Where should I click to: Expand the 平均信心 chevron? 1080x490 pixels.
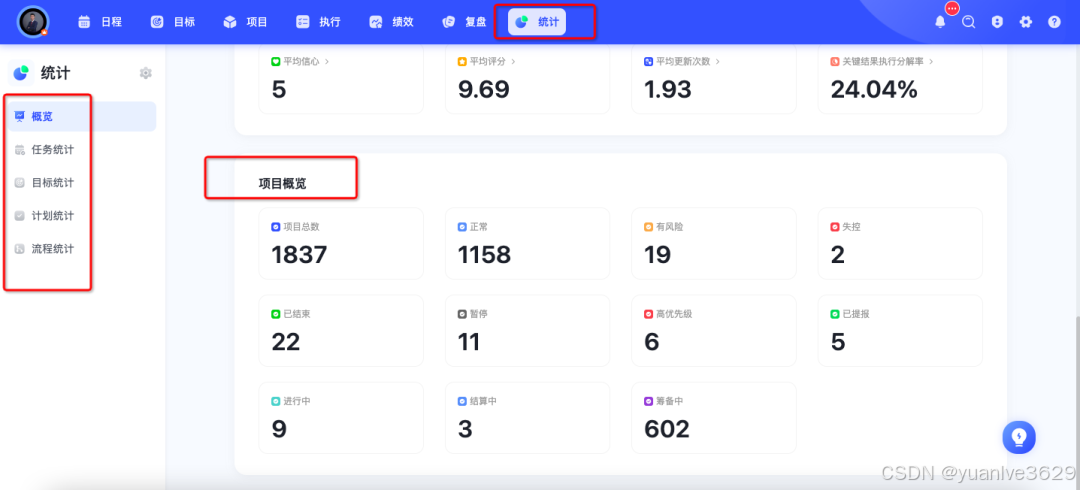point(326,61)
